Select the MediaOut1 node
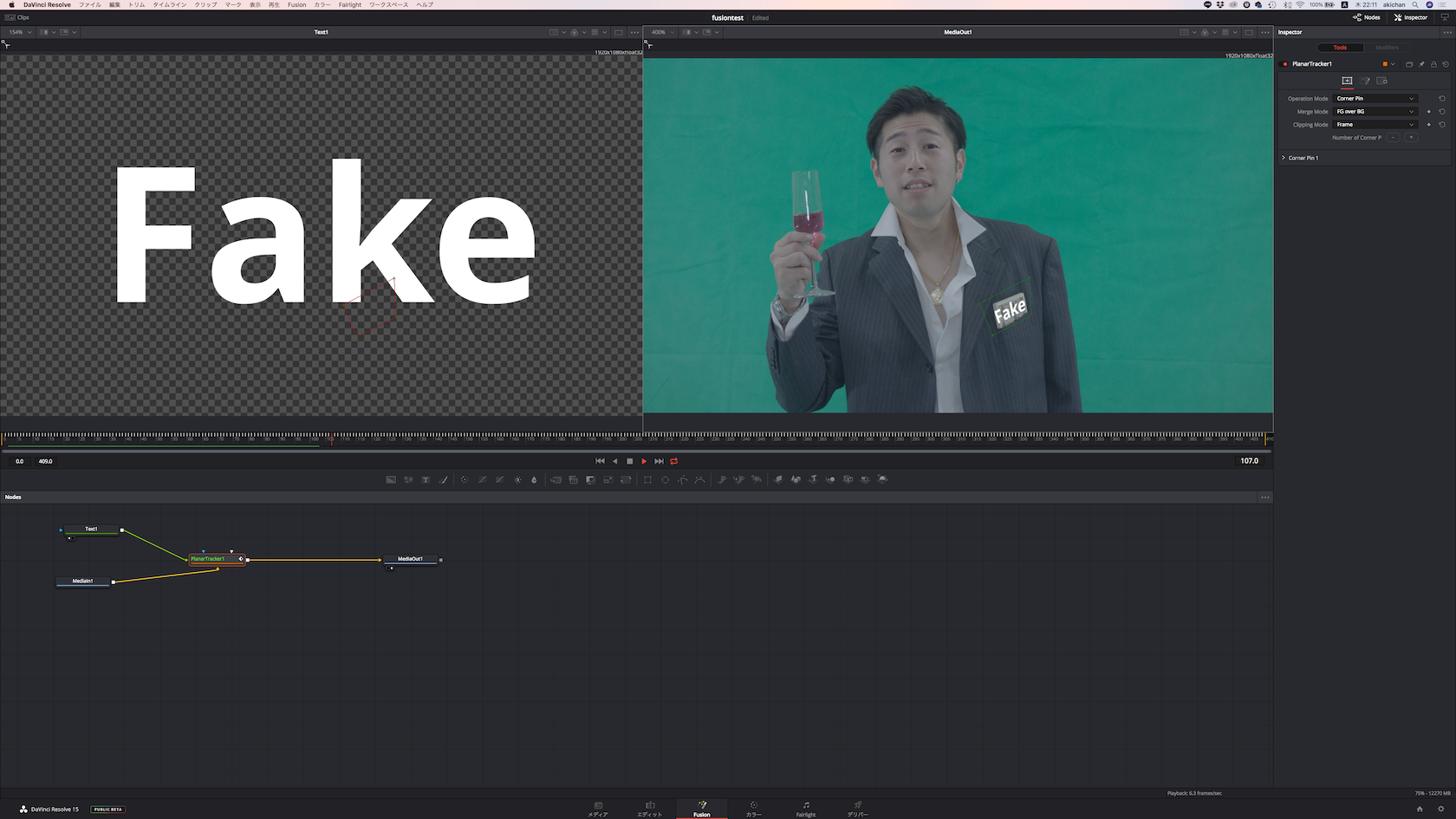Viewport: 1456px width, 819px height. (411, 559)
